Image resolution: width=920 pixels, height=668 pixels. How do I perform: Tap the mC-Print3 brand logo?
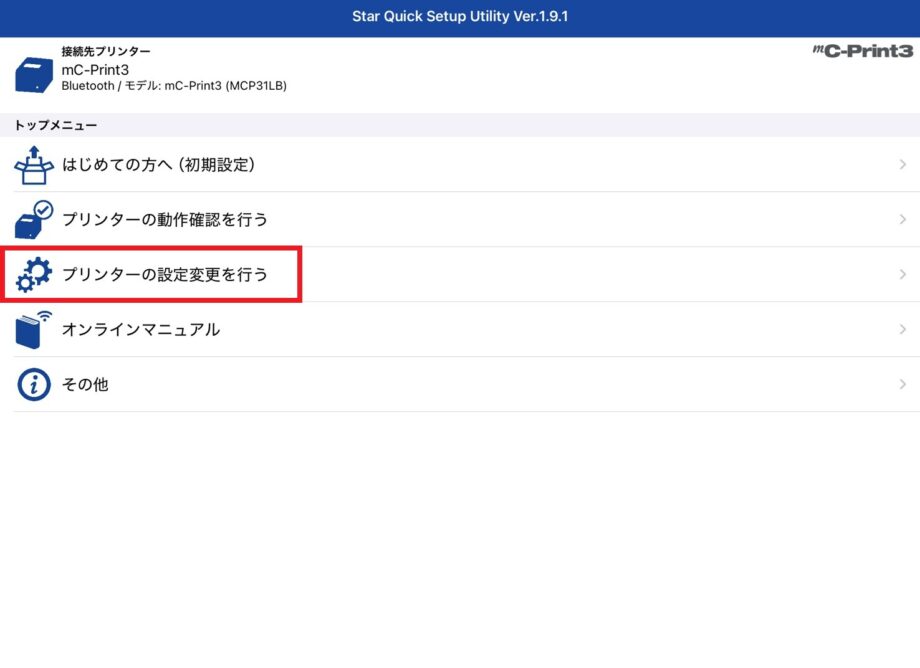pyautogui.click(x=862, y=51)
